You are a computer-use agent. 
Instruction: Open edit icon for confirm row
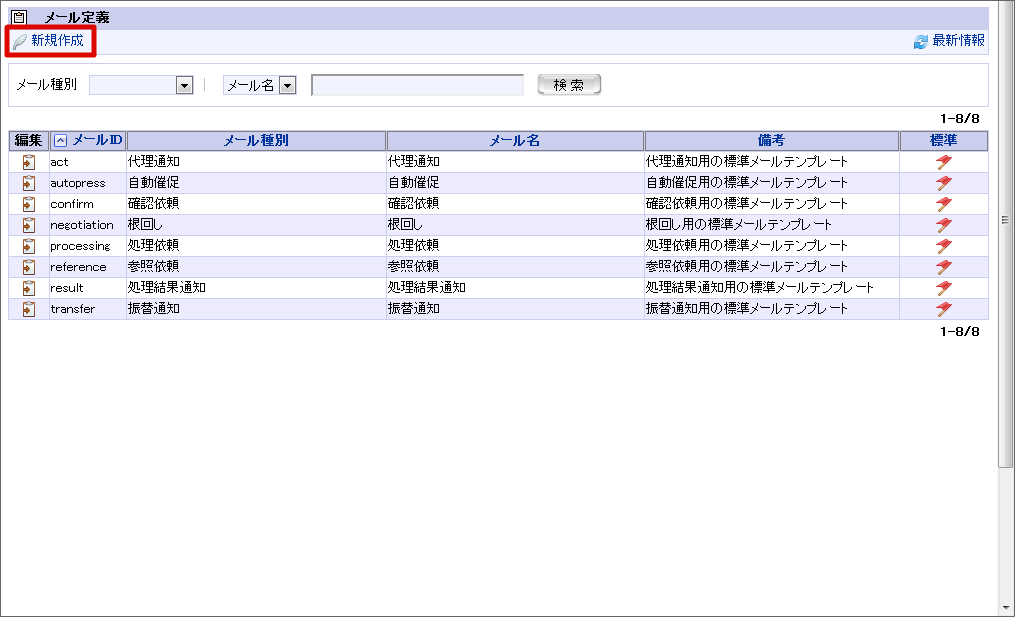click(28, 204)
